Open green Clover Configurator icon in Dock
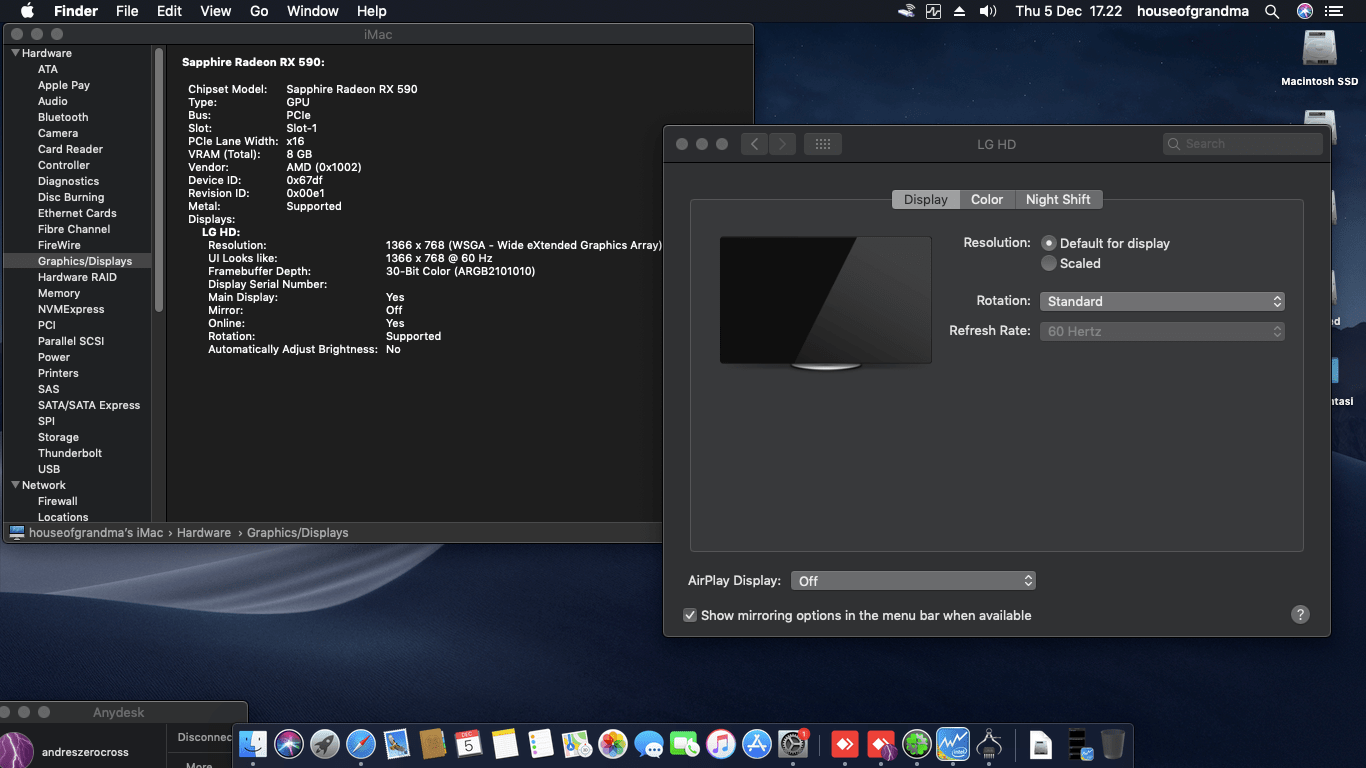The height and width of the screenshot is (768, 1366). click(917, 744)
